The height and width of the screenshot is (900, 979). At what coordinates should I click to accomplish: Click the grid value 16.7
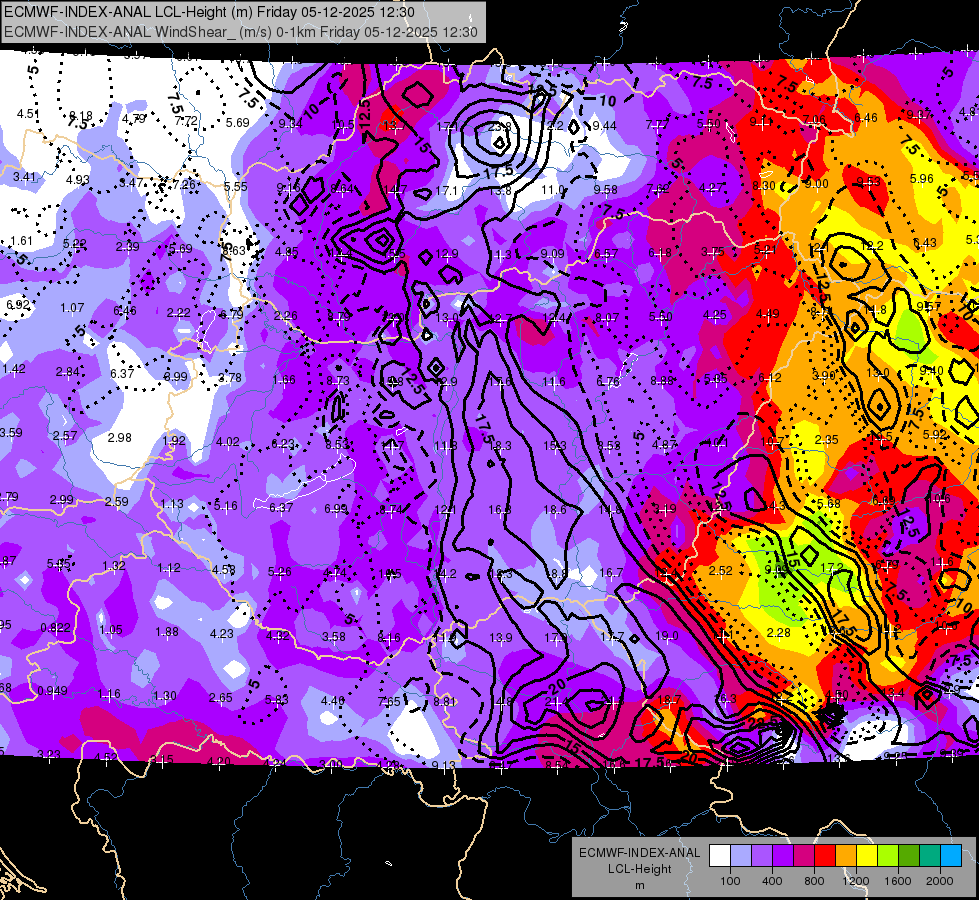(611, 572)
